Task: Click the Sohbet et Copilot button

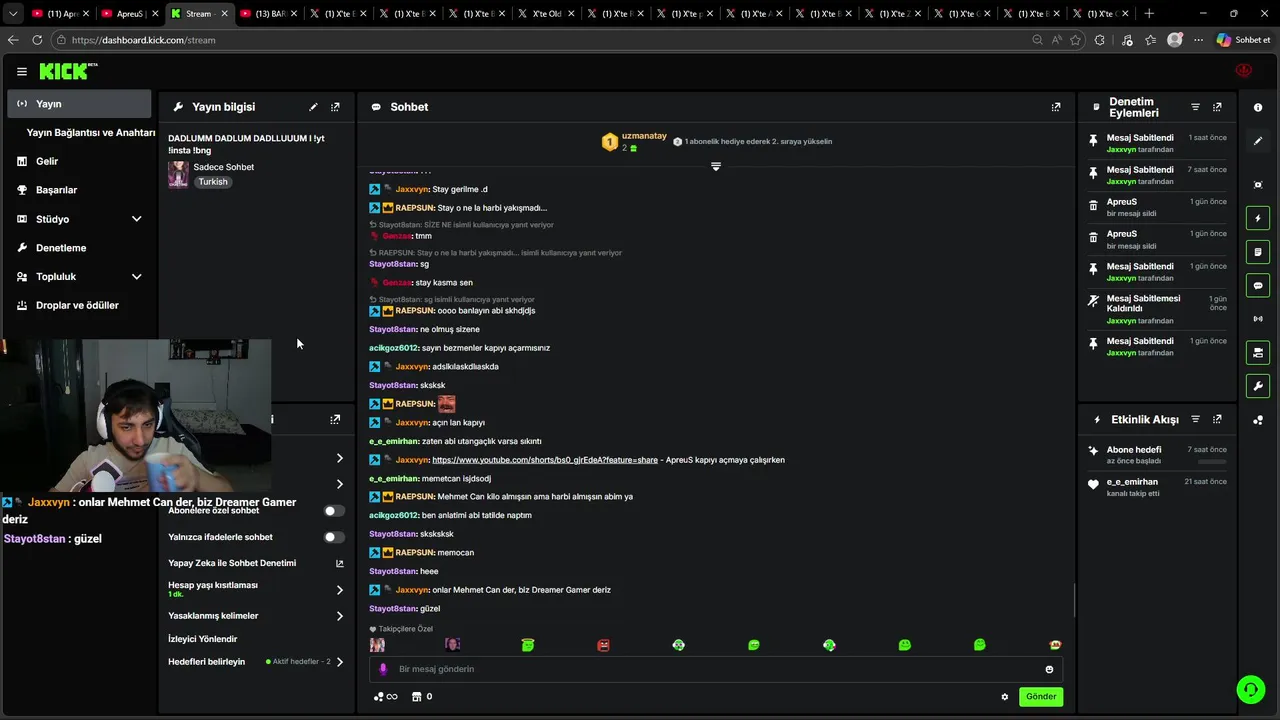Action: [1243, 40]
